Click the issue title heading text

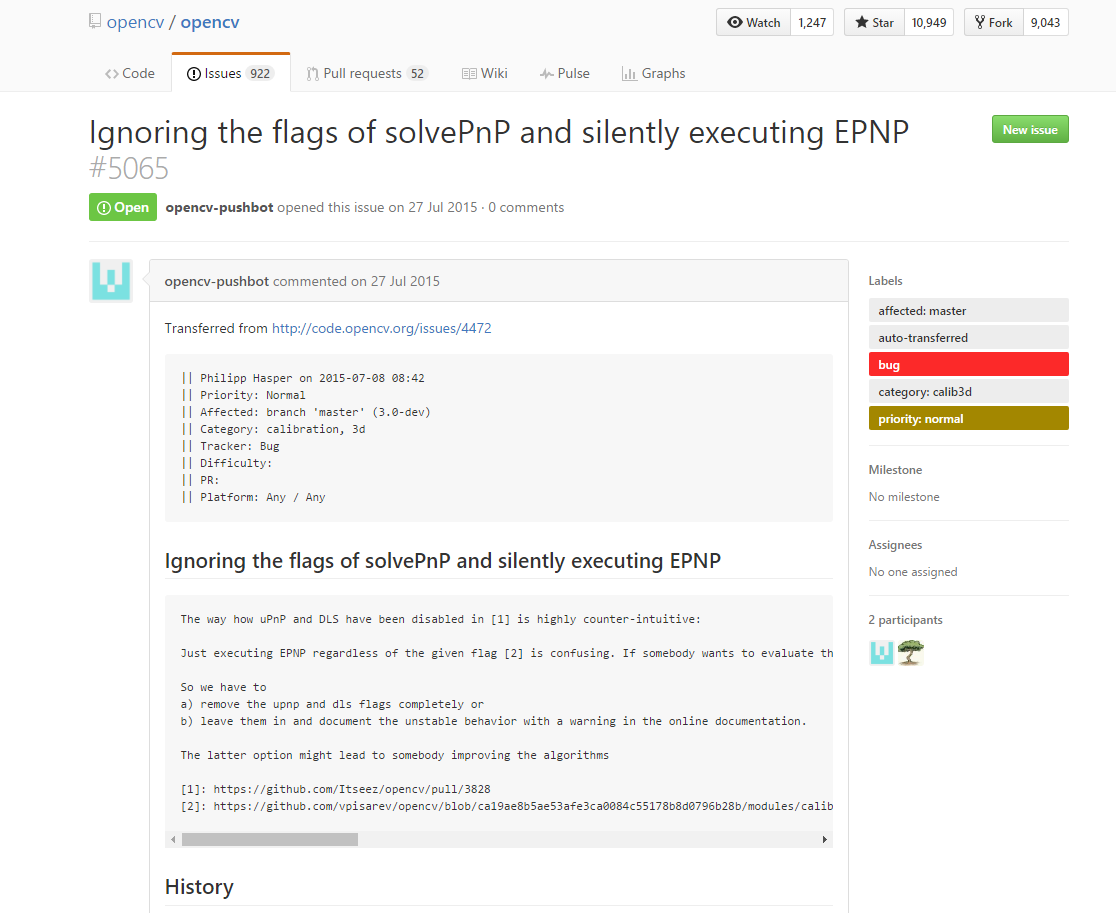click(x=499, y=132)
